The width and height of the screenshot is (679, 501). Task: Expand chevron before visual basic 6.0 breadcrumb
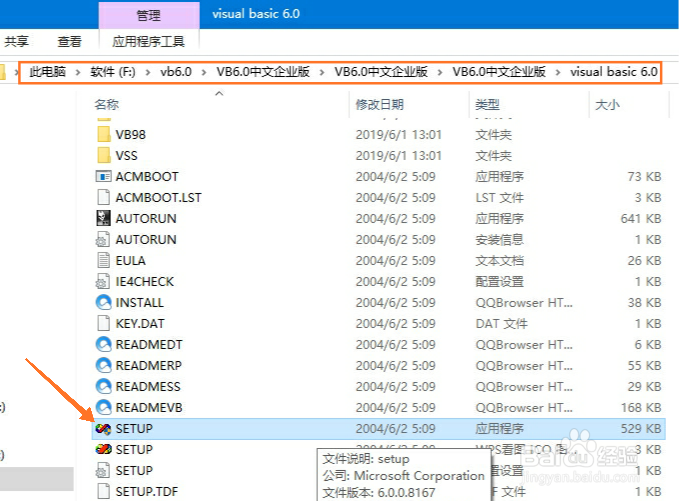[x=558, y=72]
